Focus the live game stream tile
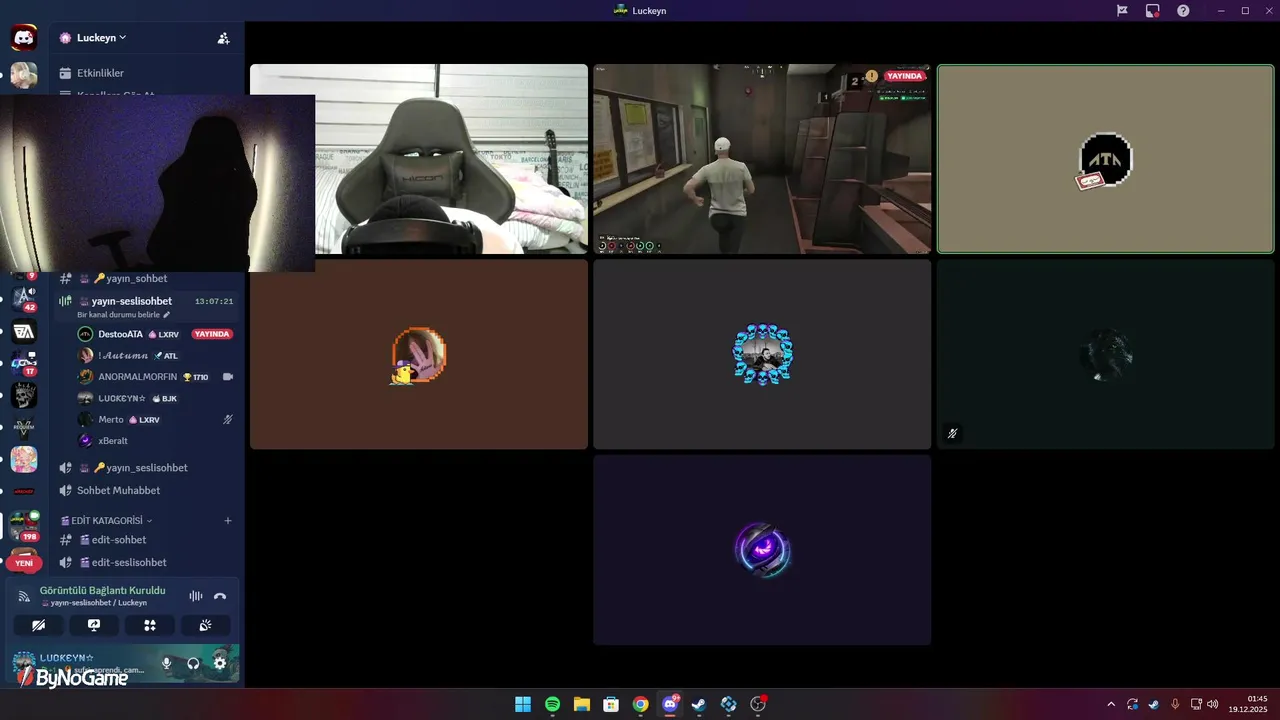 (x=762, y=159)
